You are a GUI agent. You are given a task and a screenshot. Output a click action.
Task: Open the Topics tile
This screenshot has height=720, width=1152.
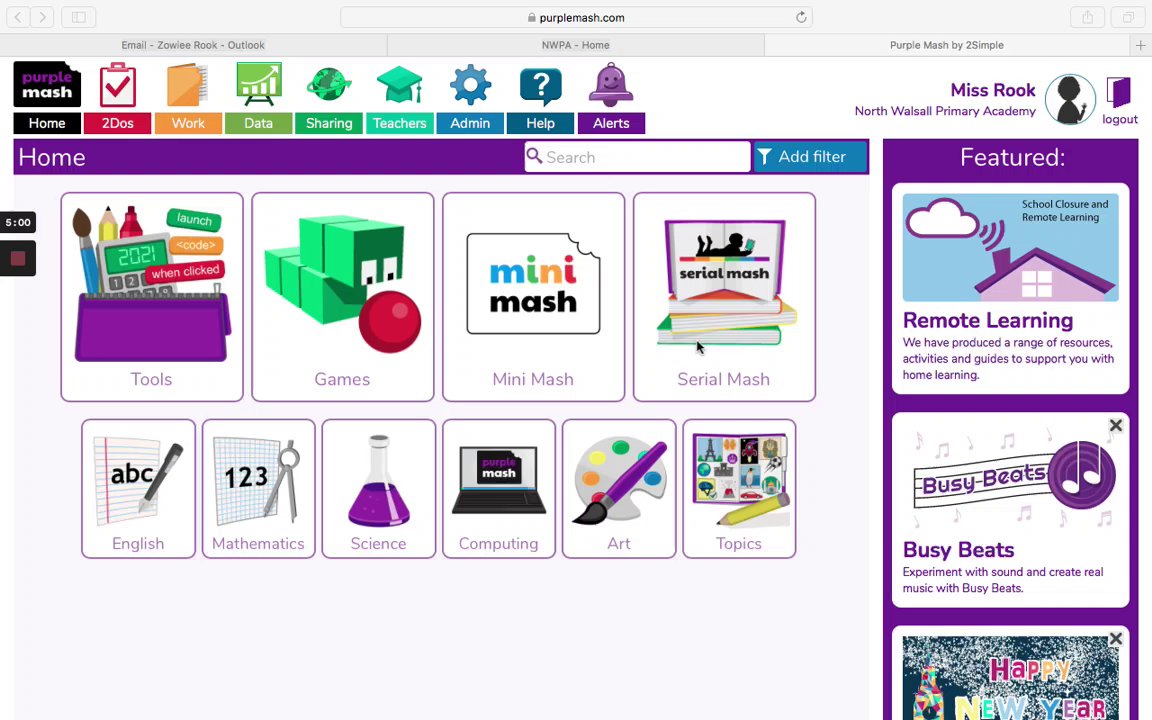click(x=739, y=489)
